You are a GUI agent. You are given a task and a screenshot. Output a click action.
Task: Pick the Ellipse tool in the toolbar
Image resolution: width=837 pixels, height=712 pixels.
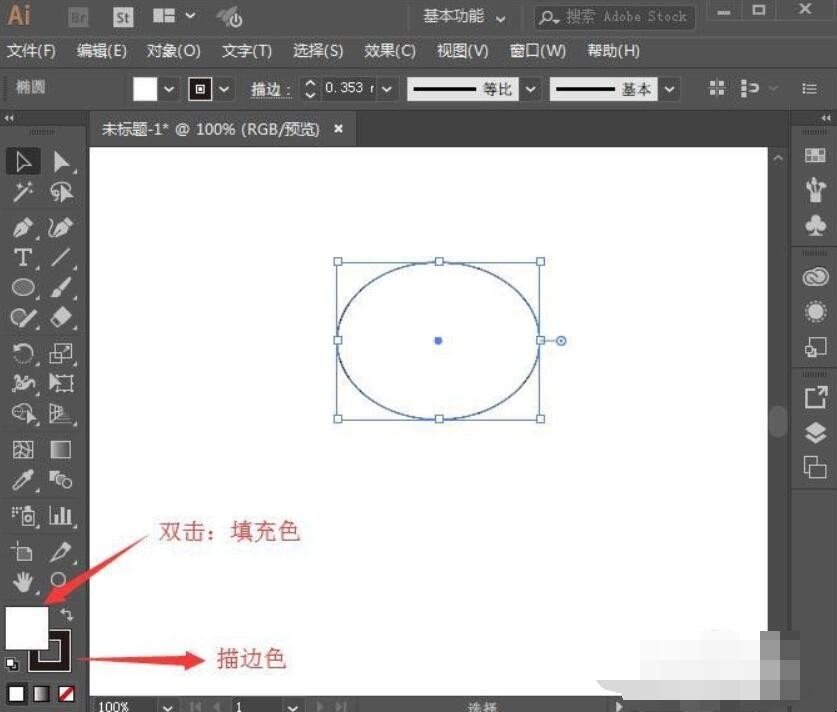click(x=22, y=288)
